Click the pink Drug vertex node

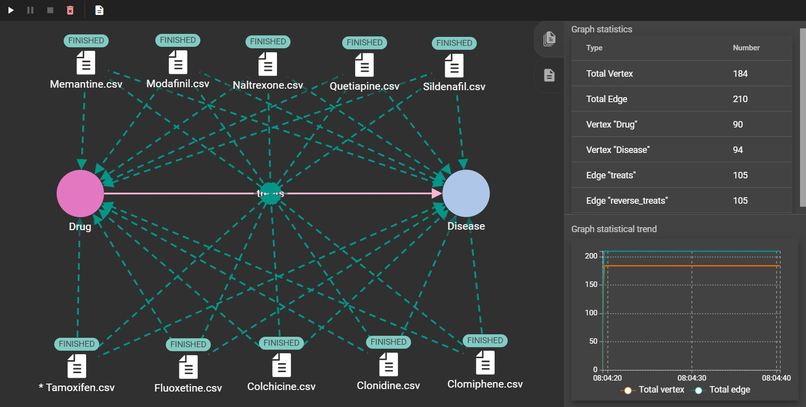point(80,194)
